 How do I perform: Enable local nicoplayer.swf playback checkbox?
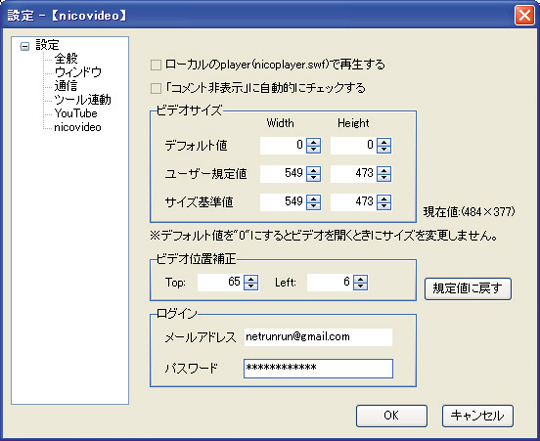pyautogui.click(x=156, y=65)
